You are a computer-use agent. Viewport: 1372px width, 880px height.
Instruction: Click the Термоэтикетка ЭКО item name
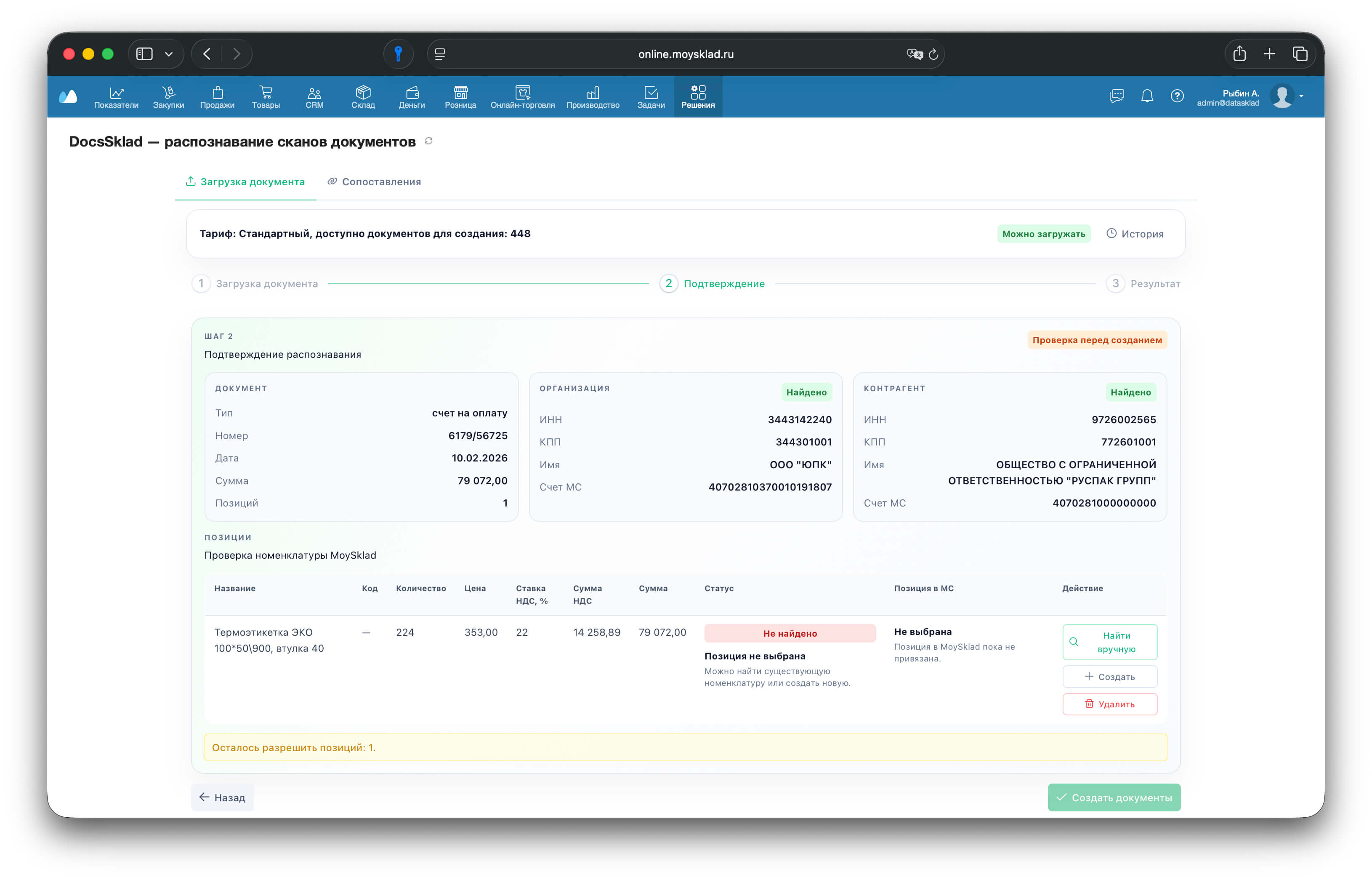(x=269, y=640)
